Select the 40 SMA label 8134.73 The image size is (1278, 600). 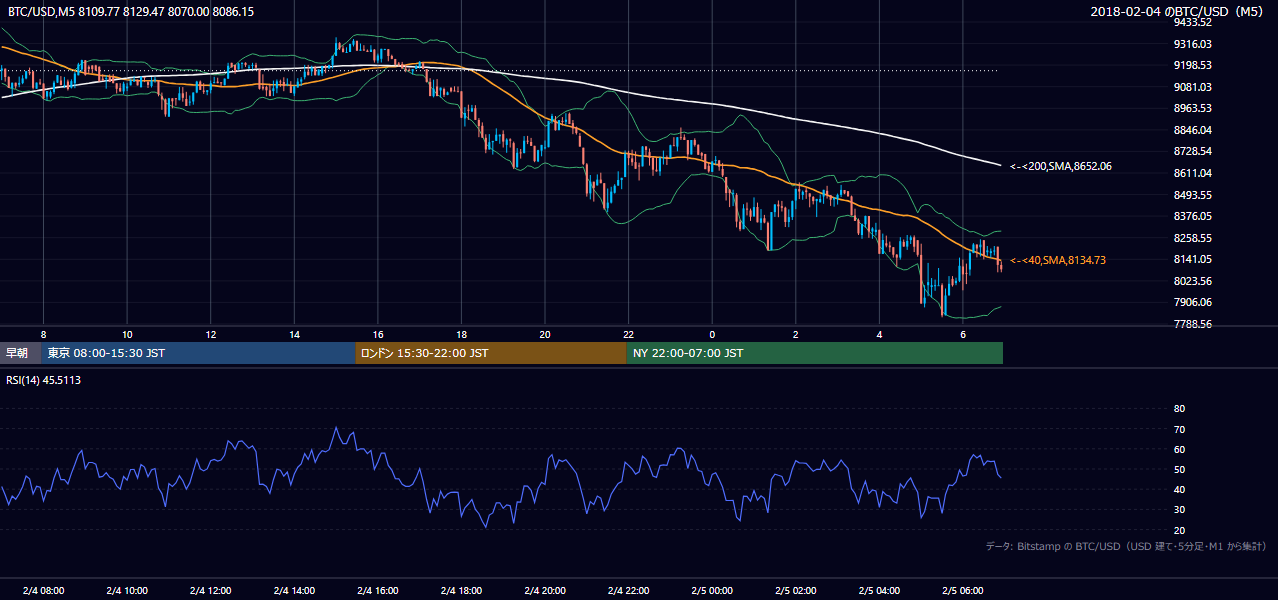[1058, 260]
